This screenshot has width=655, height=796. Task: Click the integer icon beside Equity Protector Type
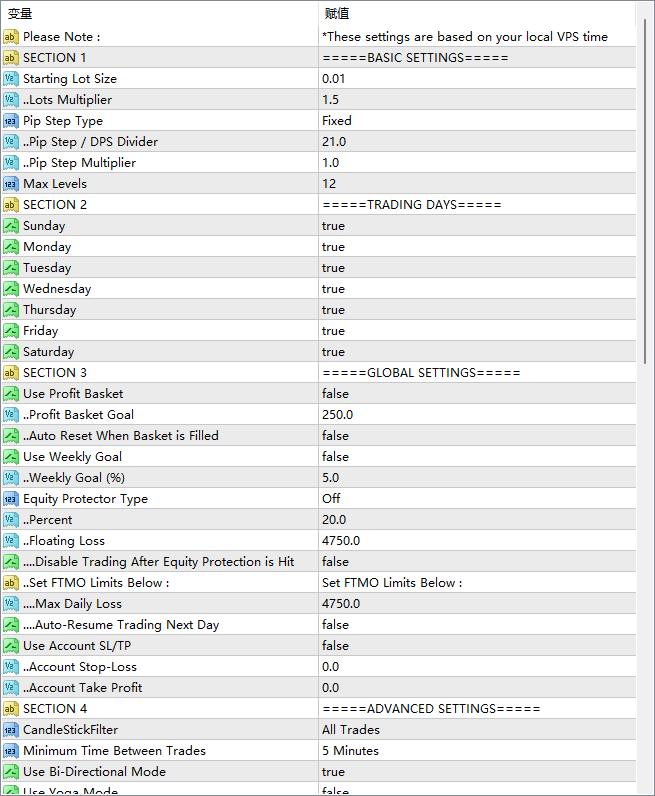[x=11, y=499]
